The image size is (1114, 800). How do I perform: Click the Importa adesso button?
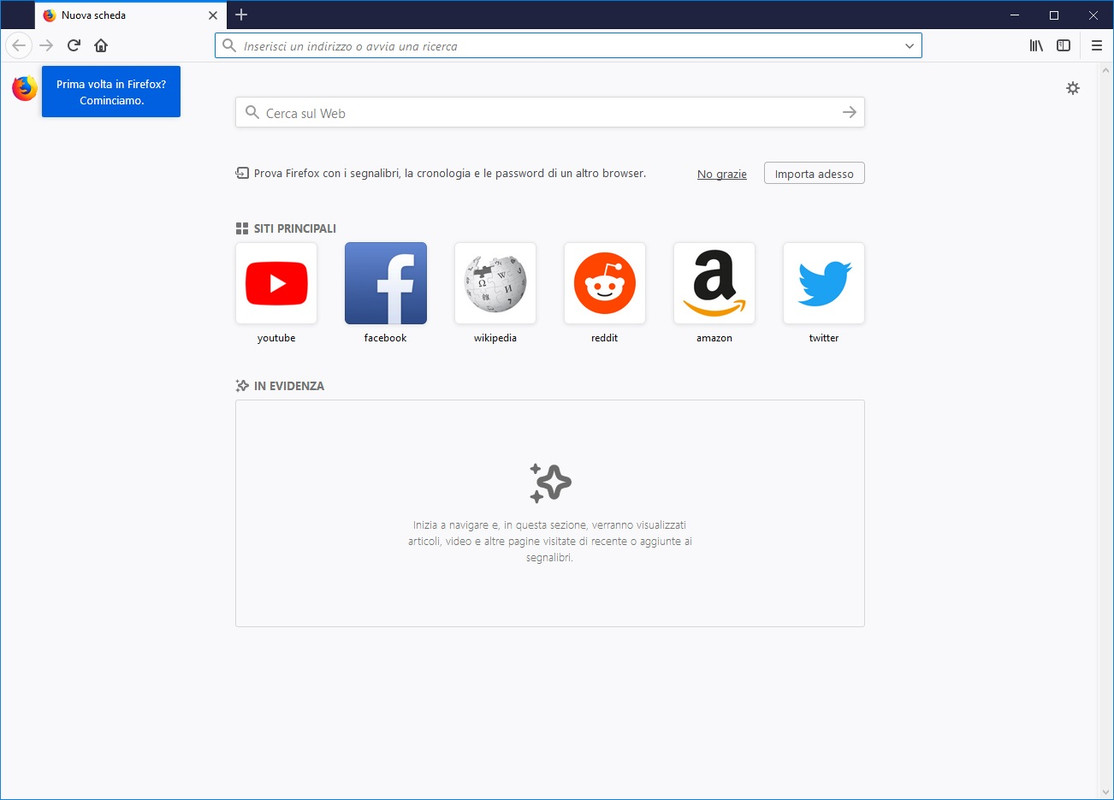[814, 173]
